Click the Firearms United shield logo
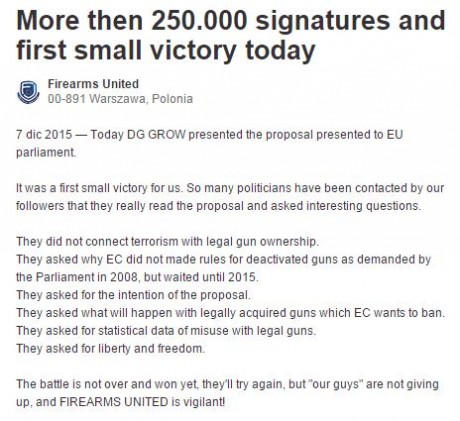The image size is (460, 421). point(28,92)
